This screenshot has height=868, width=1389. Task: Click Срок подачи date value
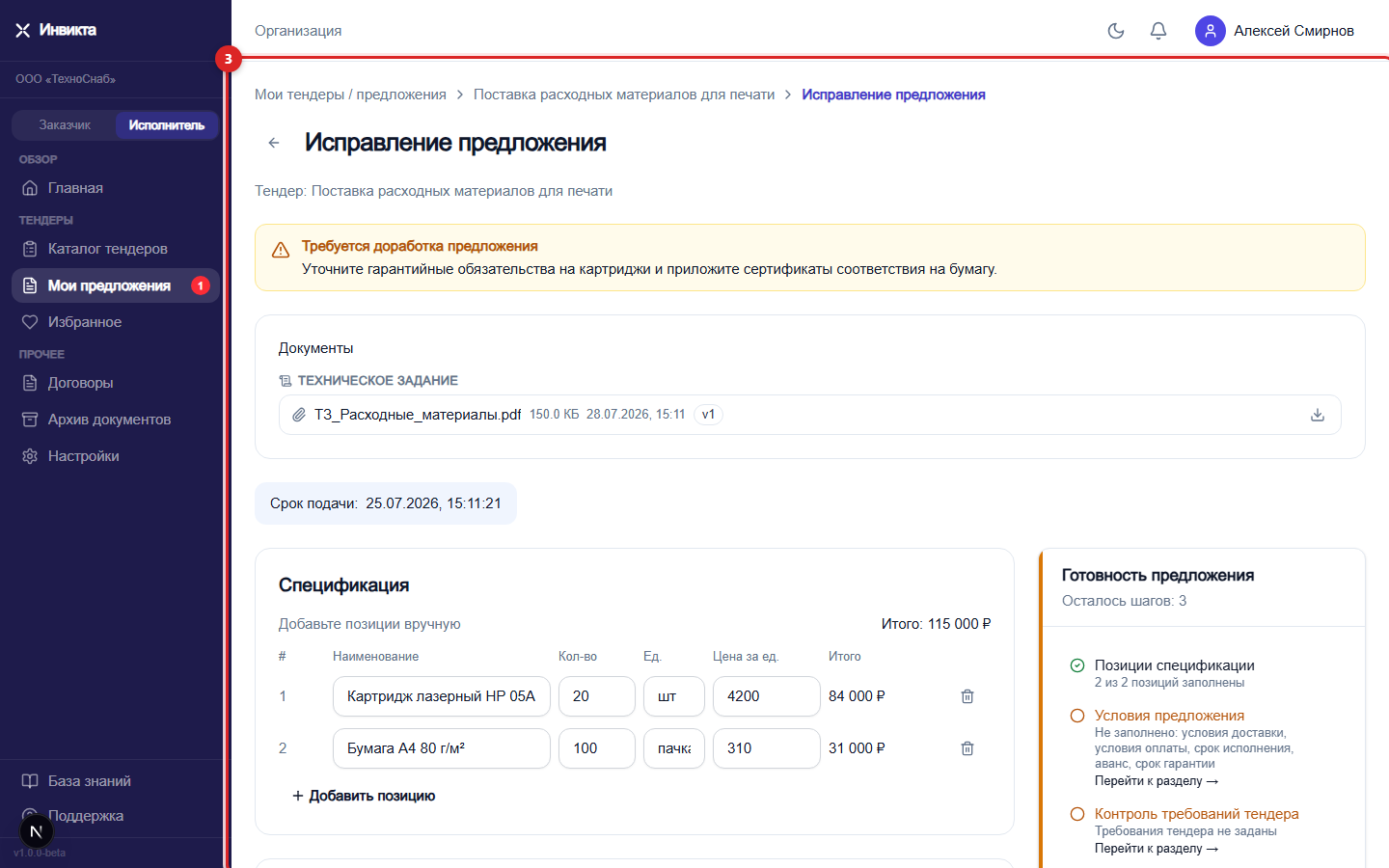[433, 503]
